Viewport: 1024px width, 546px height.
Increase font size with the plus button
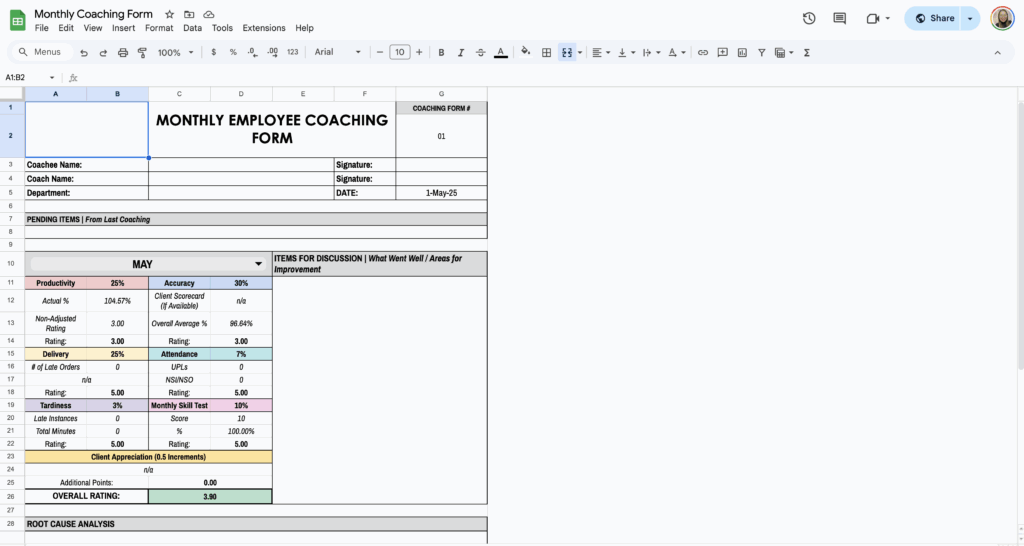[x=419, y=52]
